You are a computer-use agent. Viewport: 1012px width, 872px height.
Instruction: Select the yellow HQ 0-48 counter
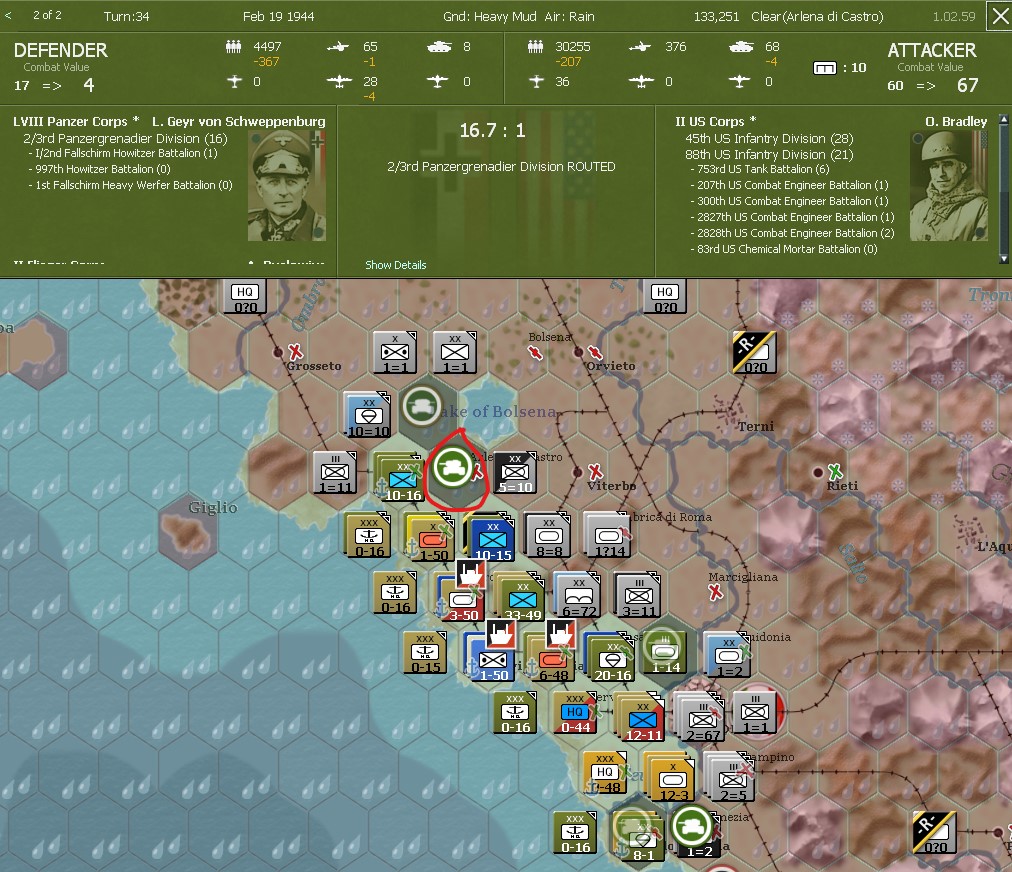pyautogui.click(x=604, y=773)
